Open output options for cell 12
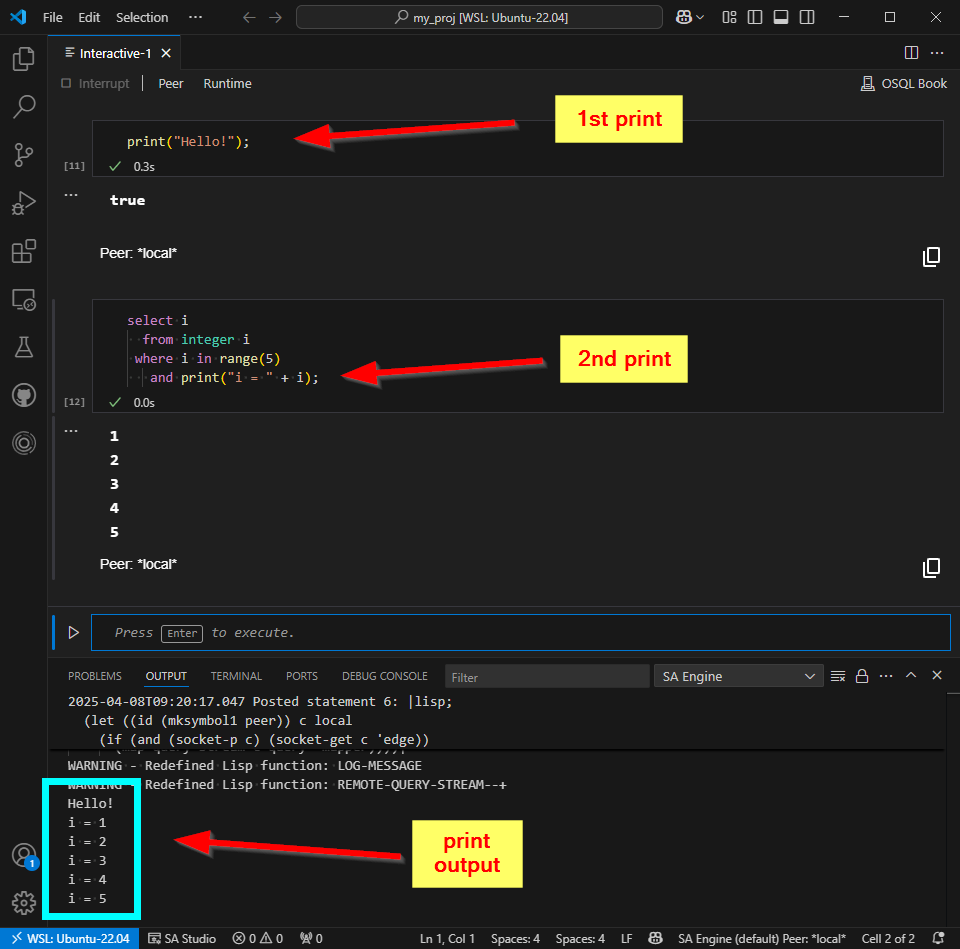This screenshot has width=960, height=949. pos(71,431)
